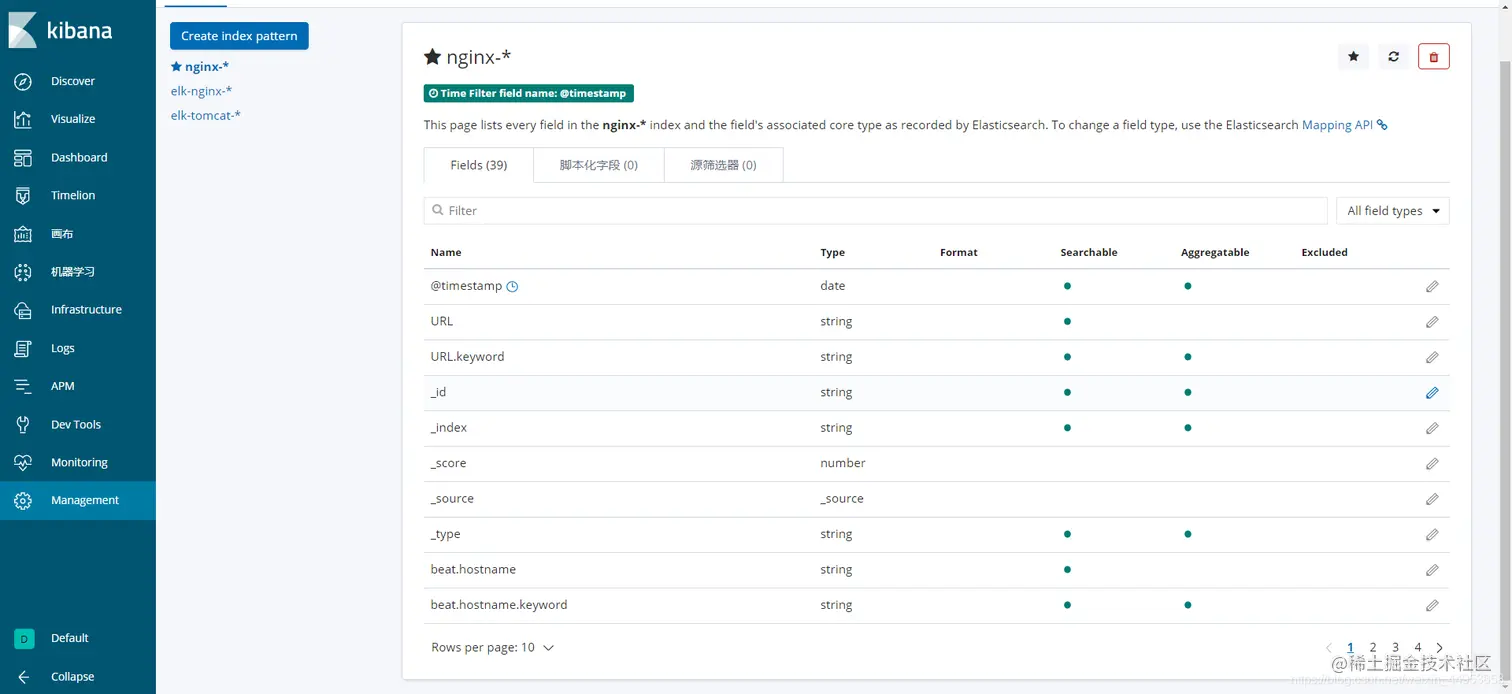Open the Visualize chart icon

(x=23, y=119)
